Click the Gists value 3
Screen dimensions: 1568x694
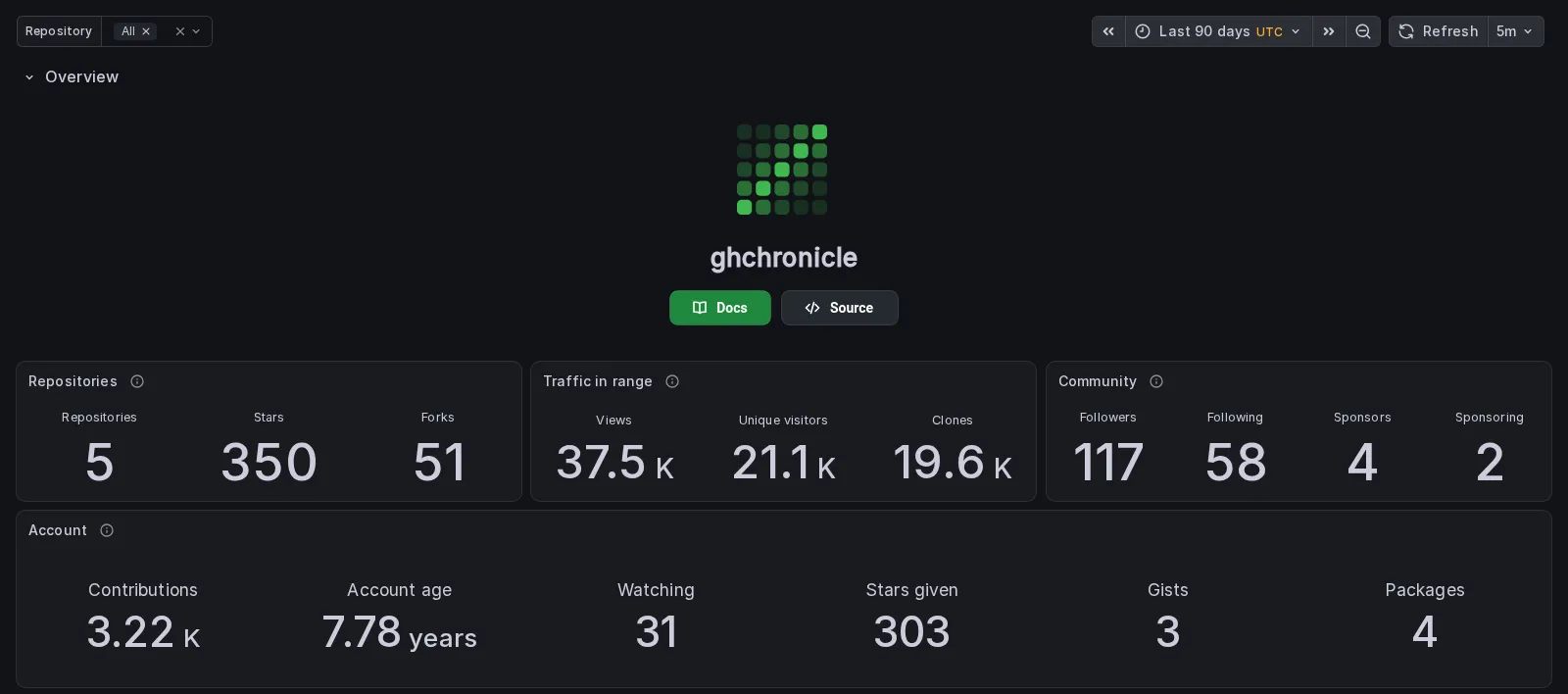tap(1168, 632)
